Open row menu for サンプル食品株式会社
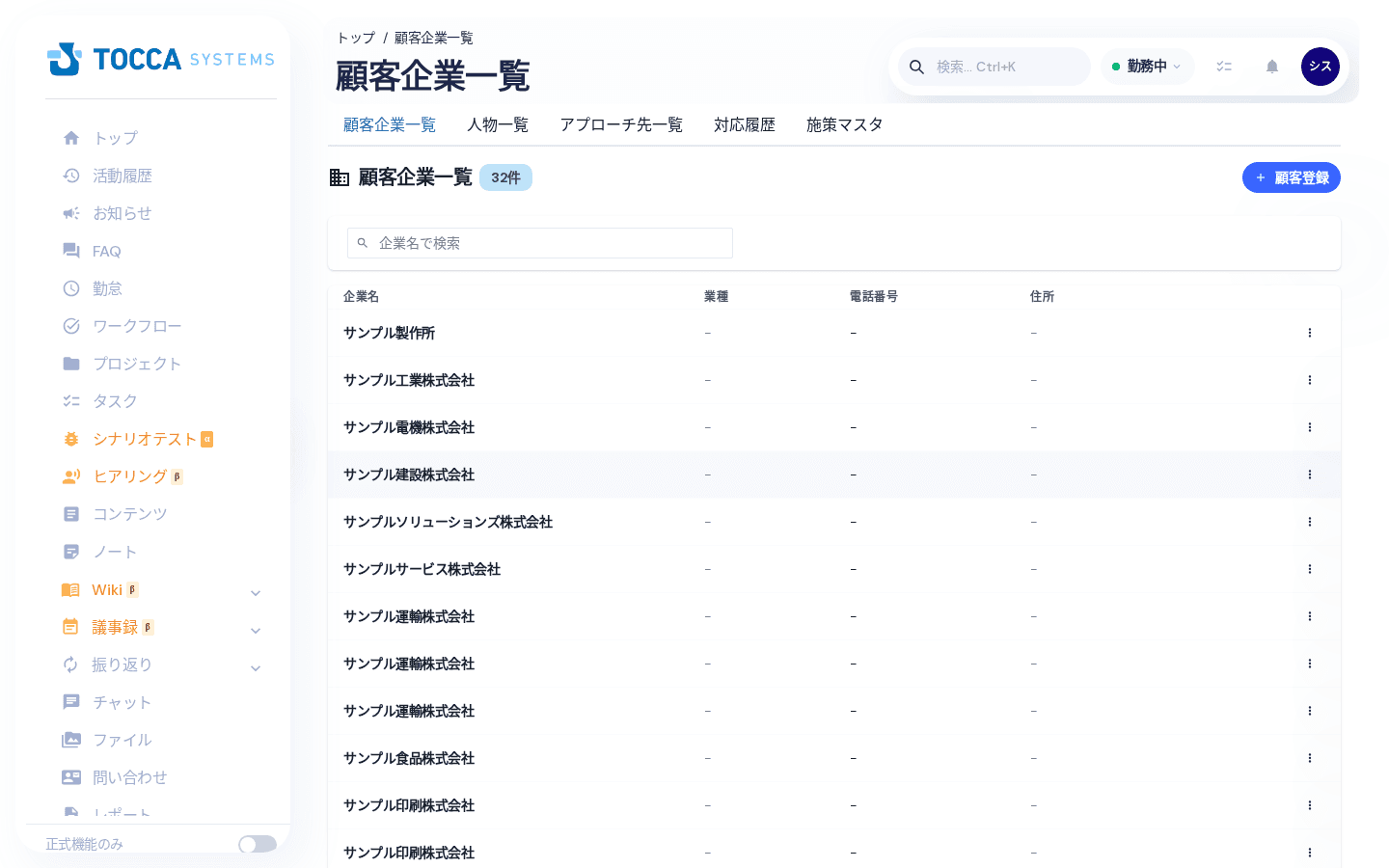Image resolution: width=1389 pixels, height=868 pixels. coord(1310,758)
